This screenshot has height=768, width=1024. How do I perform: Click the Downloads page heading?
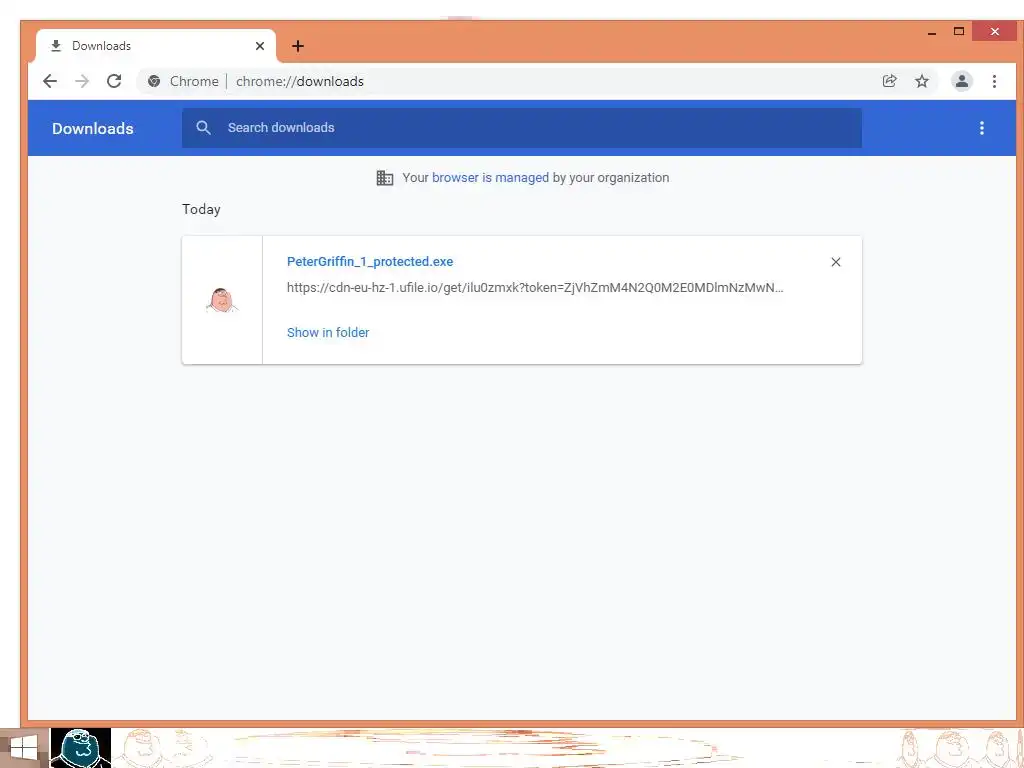point(93,128)
